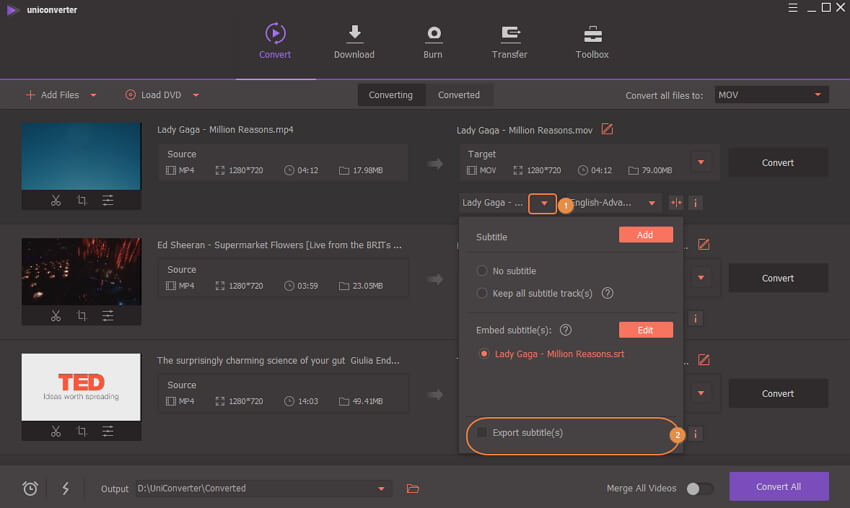
Task: Open the Output path dropdown
Action: tap(381, 488)
